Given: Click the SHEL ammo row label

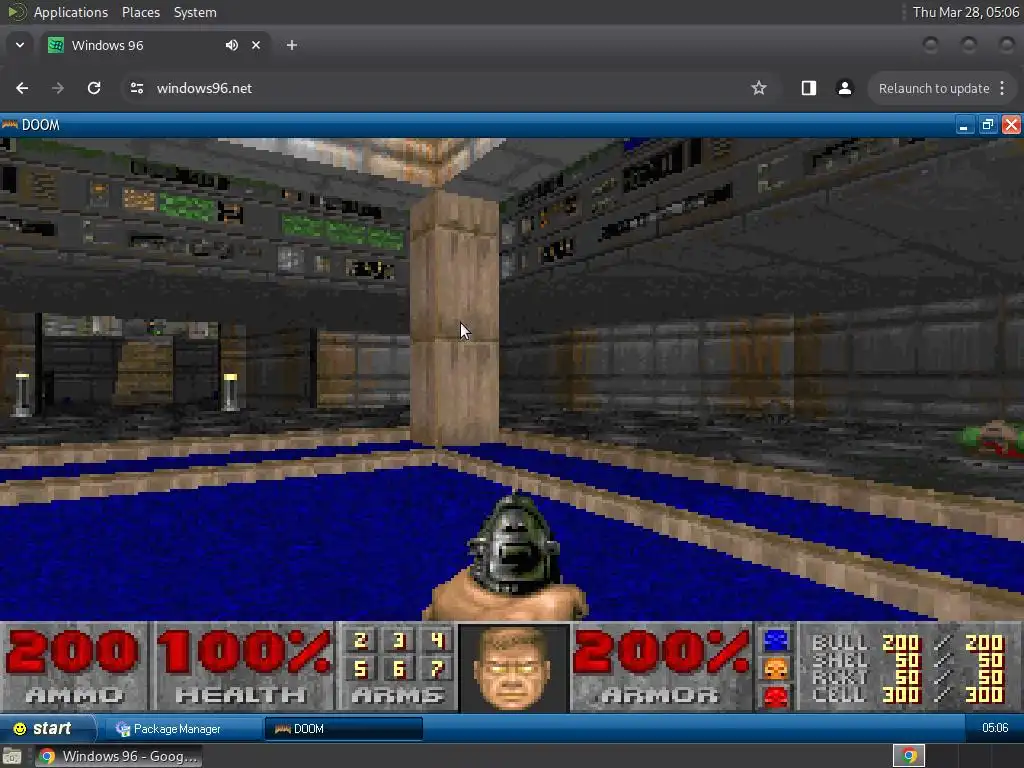Looking at the screenshot, I should click(x=839, y=660).
